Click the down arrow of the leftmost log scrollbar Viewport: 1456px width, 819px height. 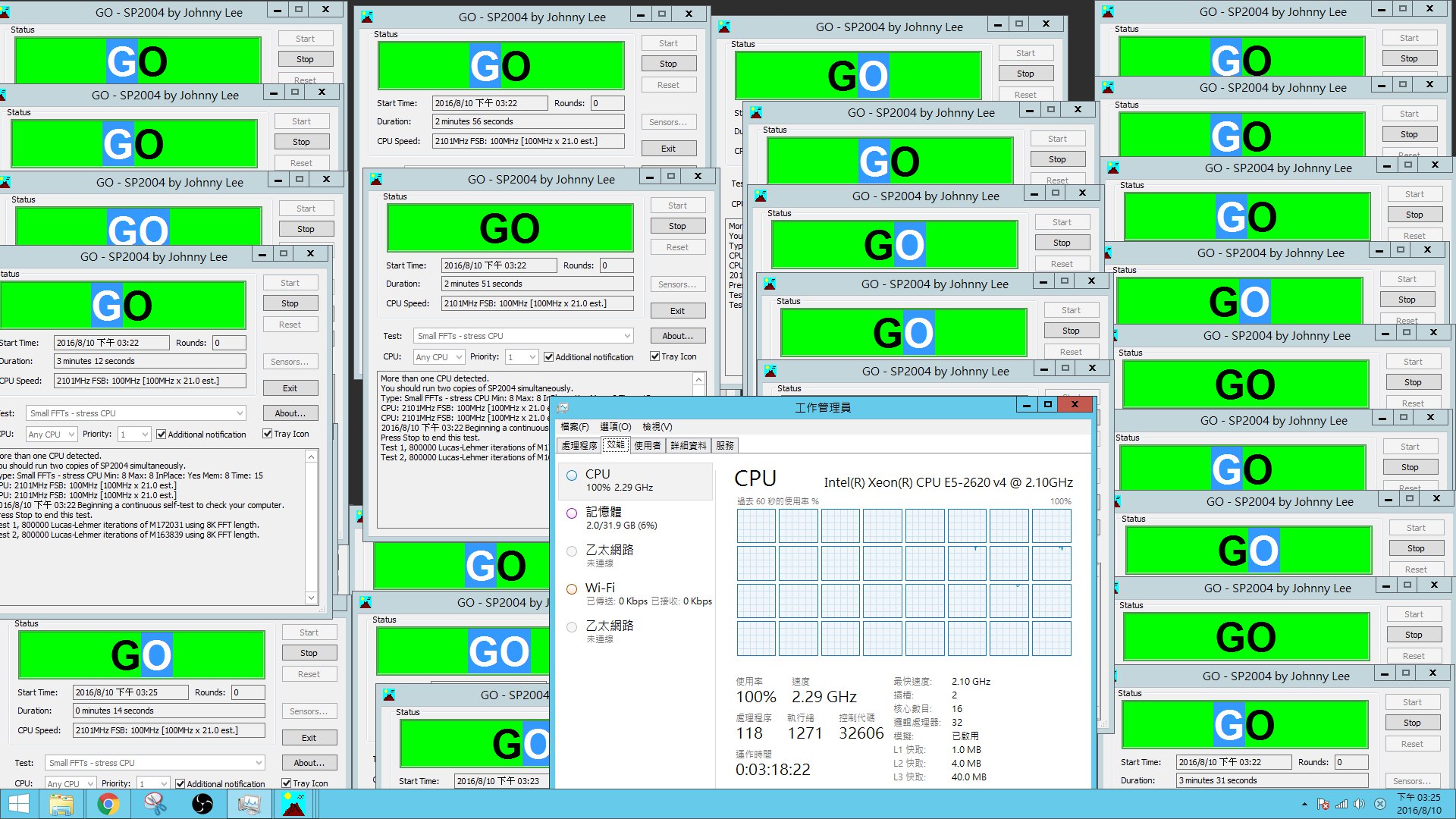(311, 598)
